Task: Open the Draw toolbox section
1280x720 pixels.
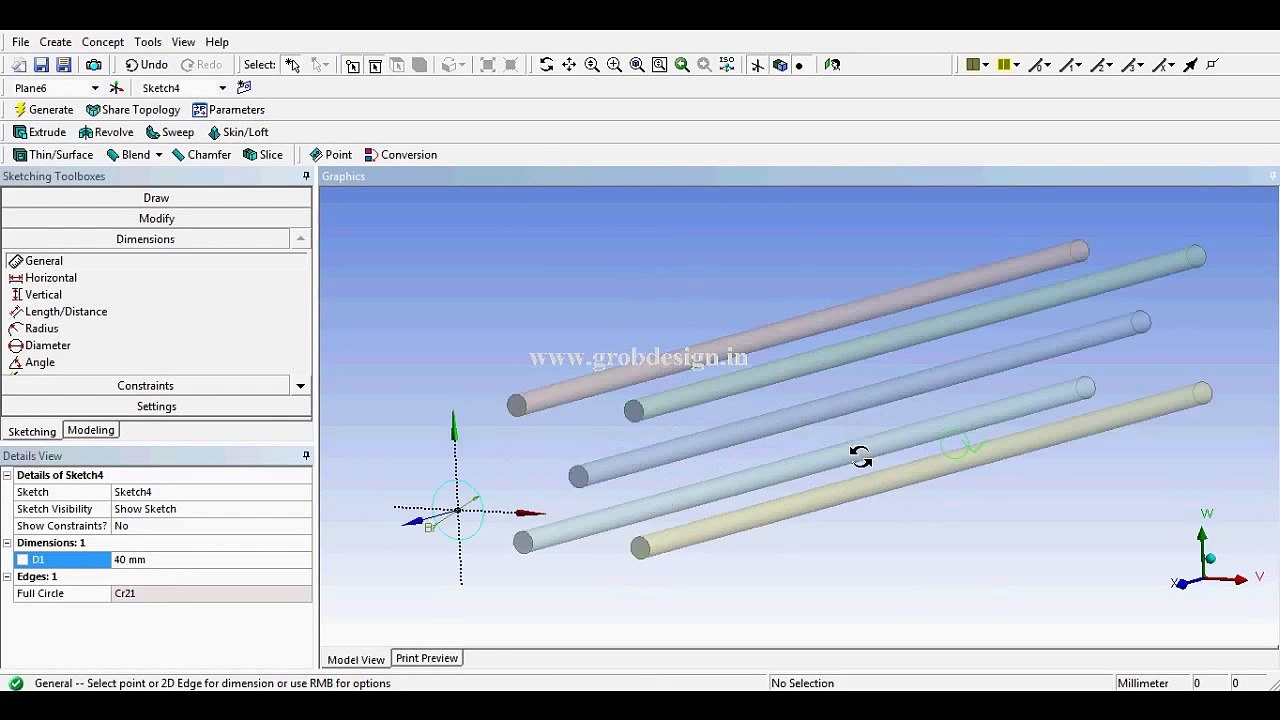Action: pyautogui.click(x=156, y=198)
